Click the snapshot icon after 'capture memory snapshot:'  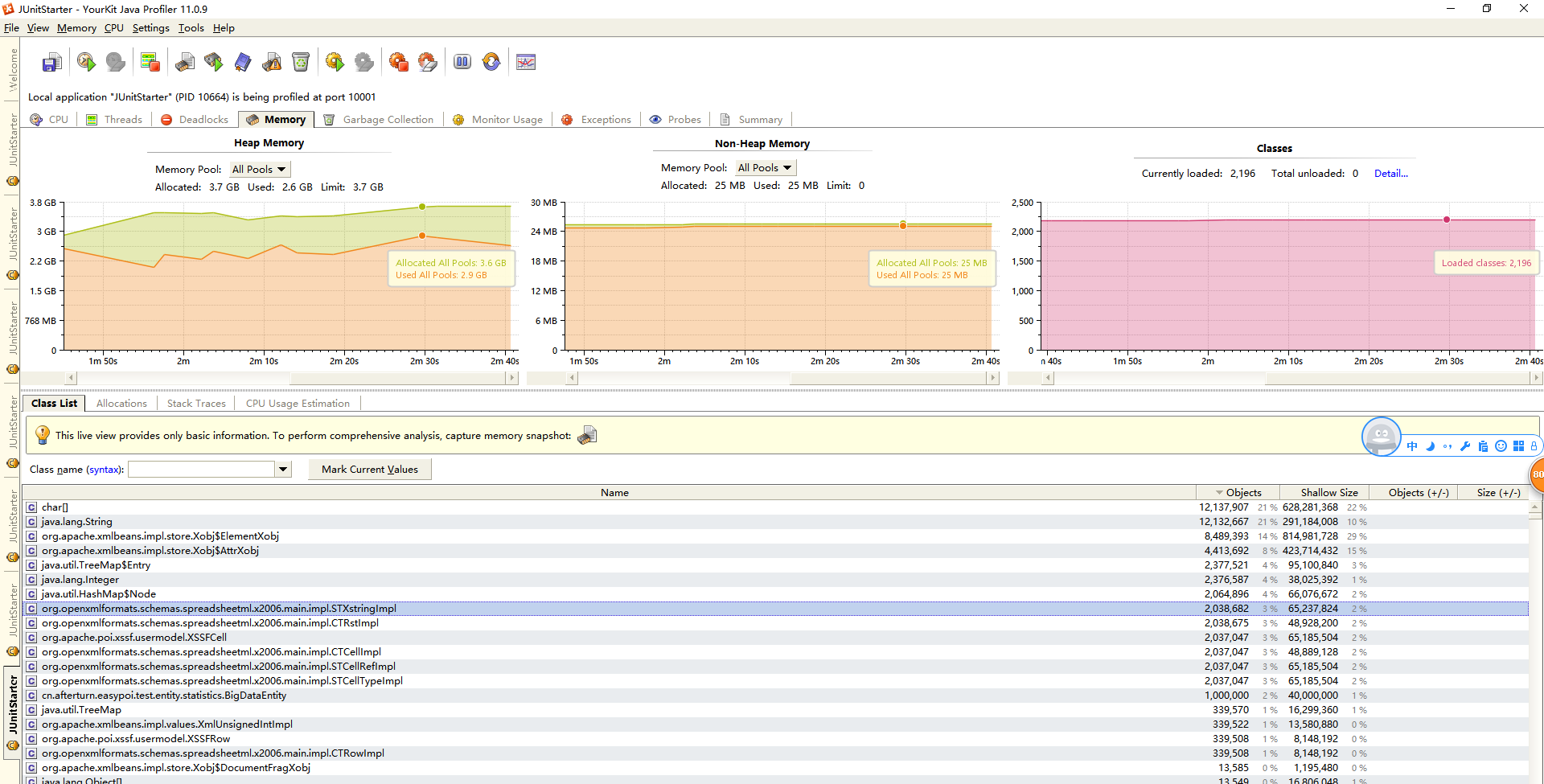(x=587, y=435)
